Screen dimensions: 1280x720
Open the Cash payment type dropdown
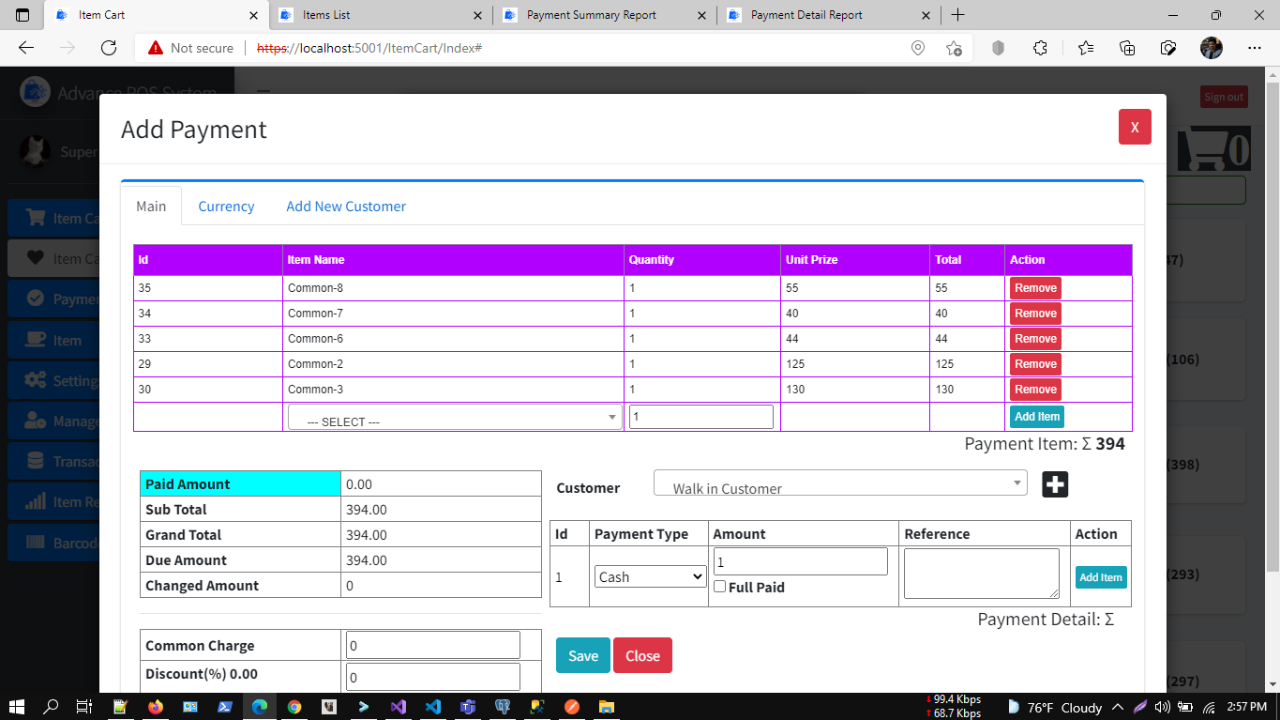click(x=649, y=576)
